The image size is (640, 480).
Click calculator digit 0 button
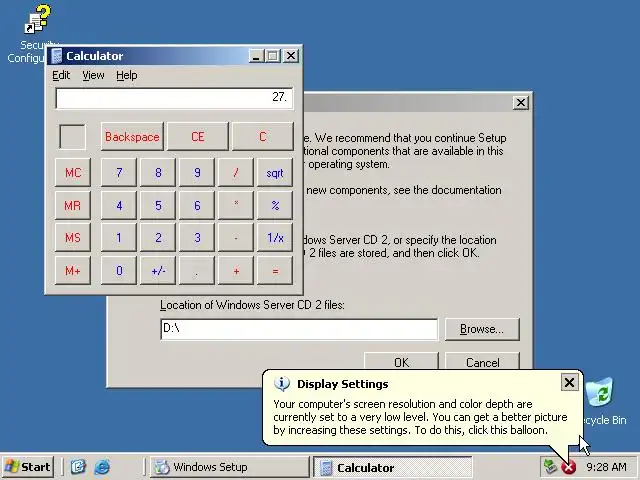point(119,270)
